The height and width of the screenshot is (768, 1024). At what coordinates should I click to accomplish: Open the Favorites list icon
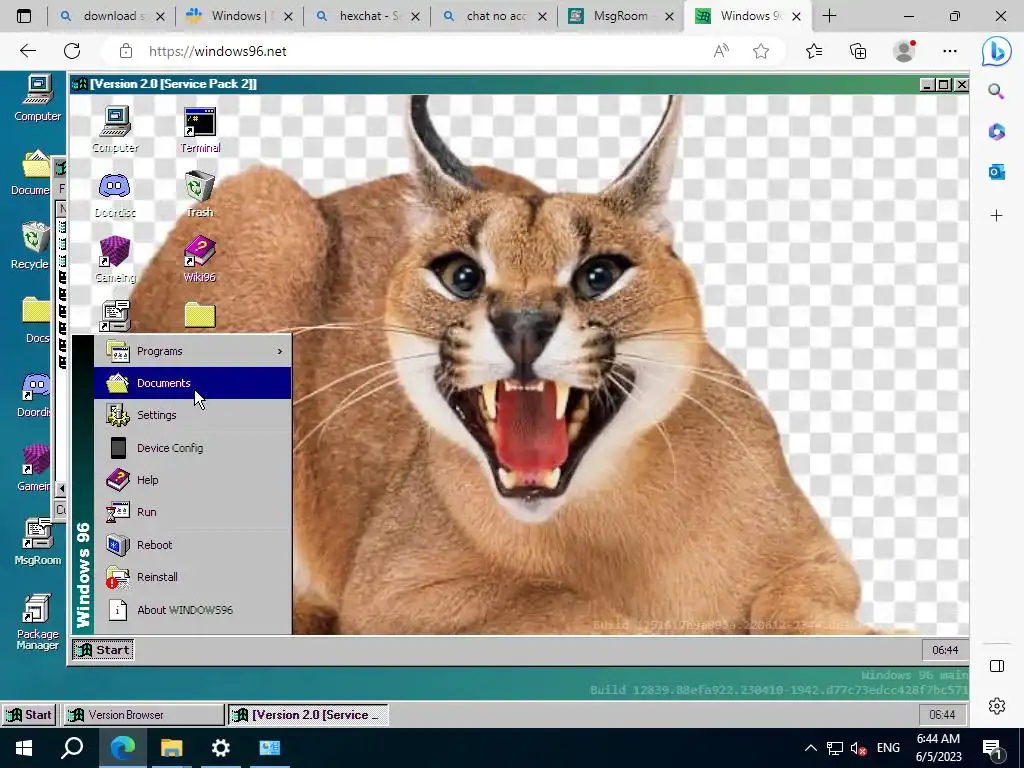(x=814, y=51)
